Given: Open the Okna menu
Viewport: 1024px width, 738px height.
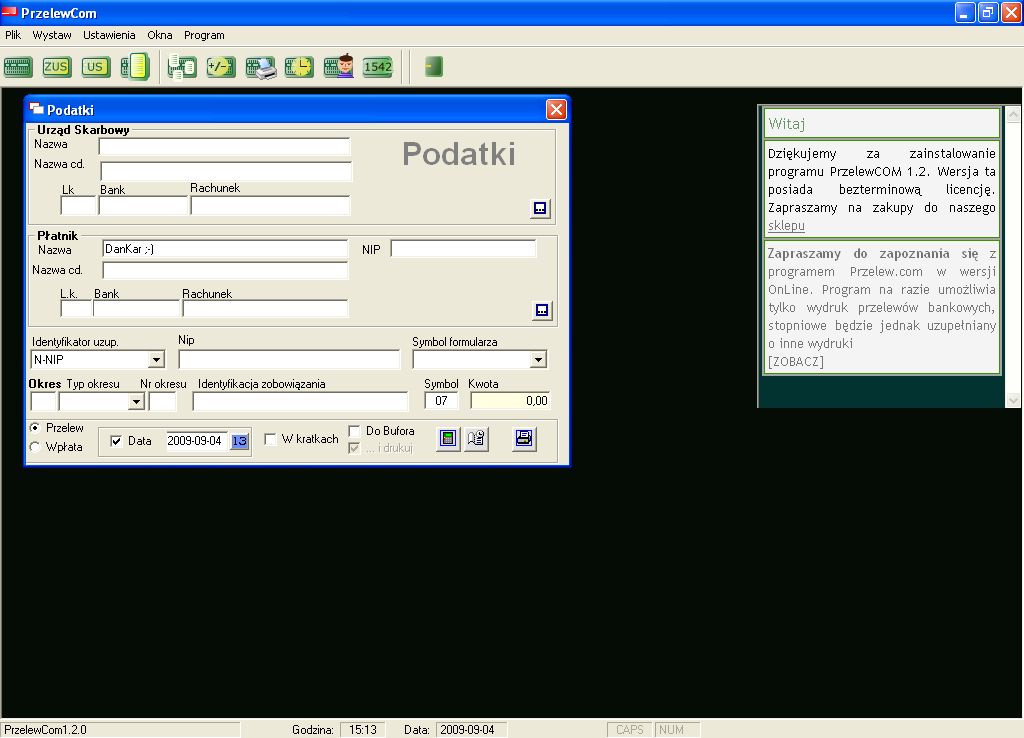Looking at the screenshot, I should click(x=160, y=35).
